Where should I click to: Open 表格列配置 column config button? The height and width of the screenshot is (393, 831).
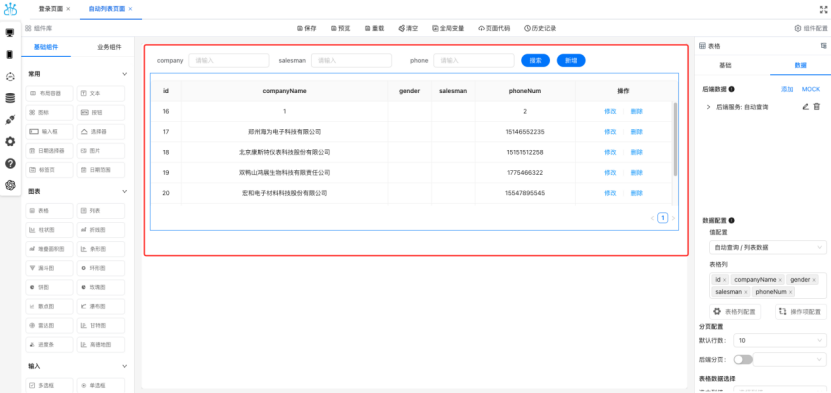[735, 312]
